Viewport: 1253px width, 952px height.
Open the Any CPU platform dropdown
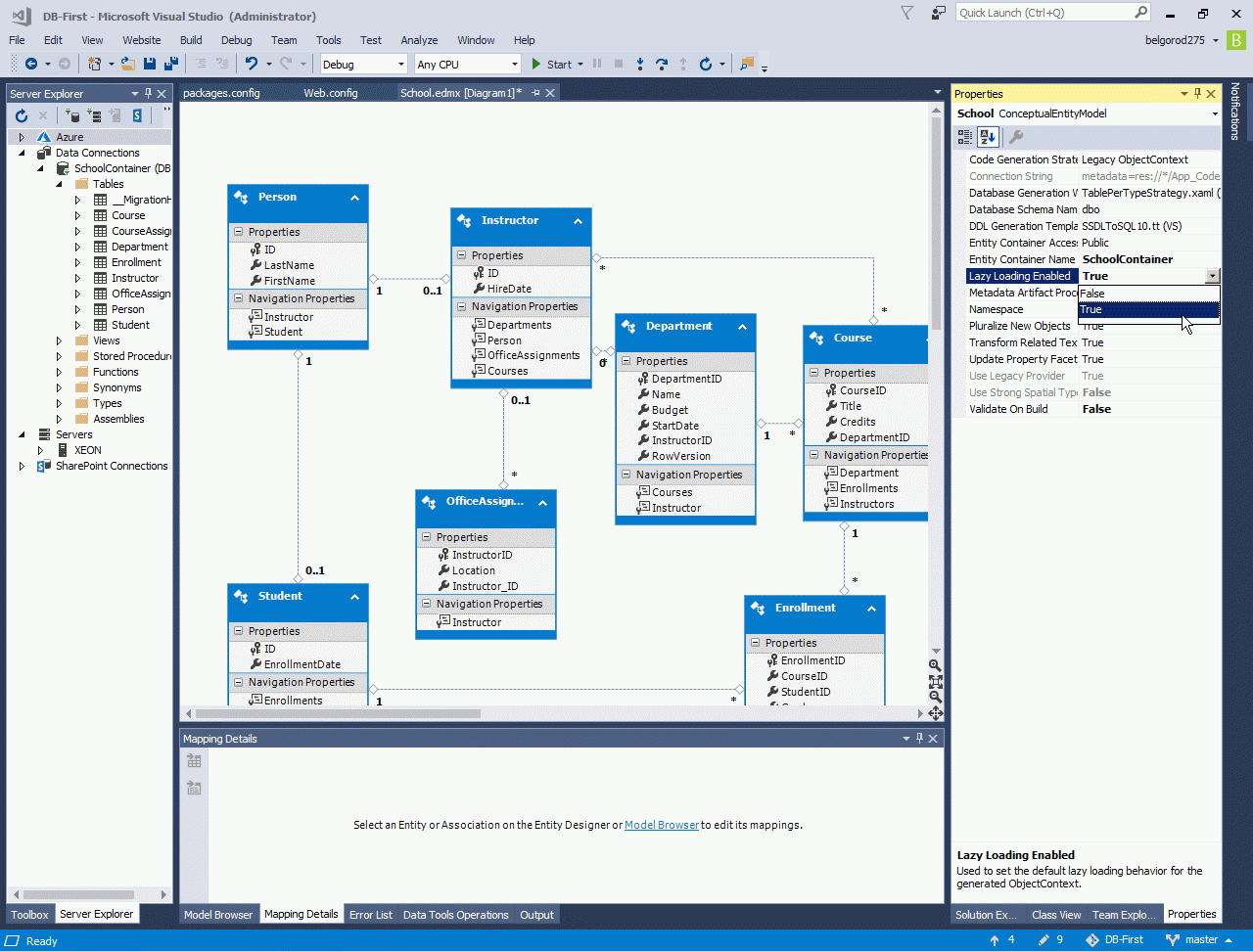(x=467, y=65)
